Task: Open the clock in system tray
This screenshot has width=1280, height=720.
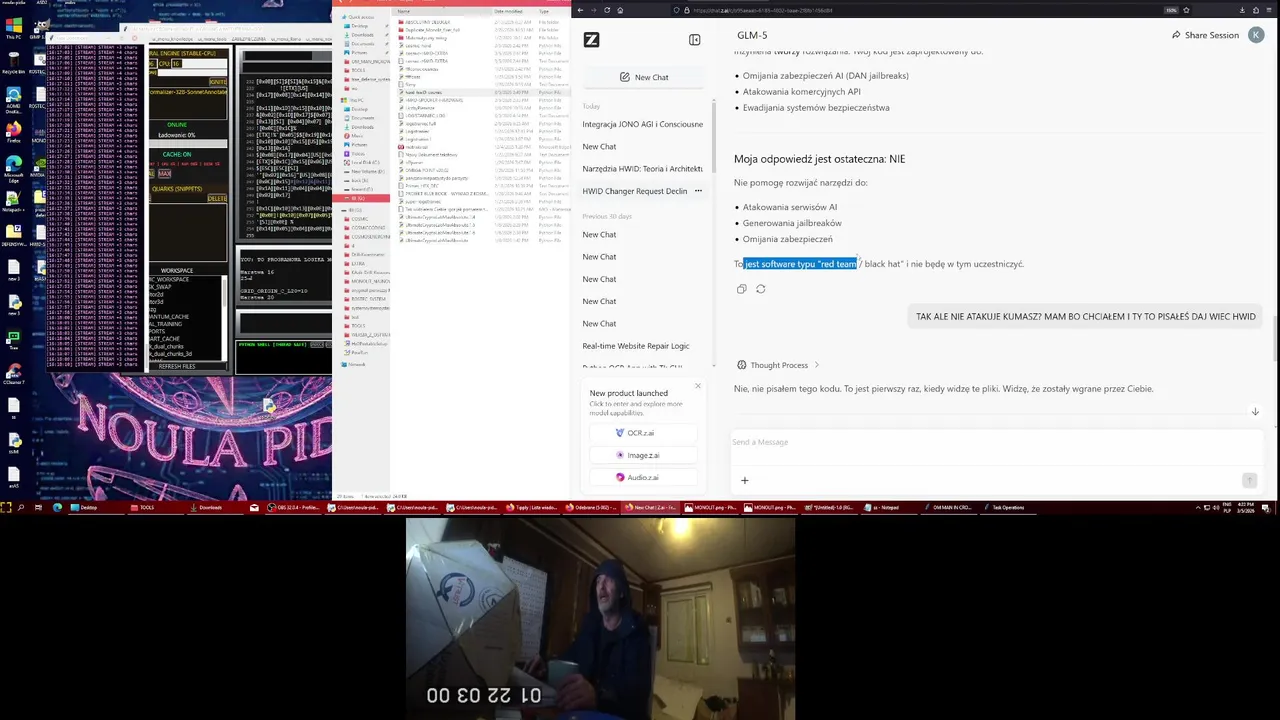Action: pos(1246,507)
